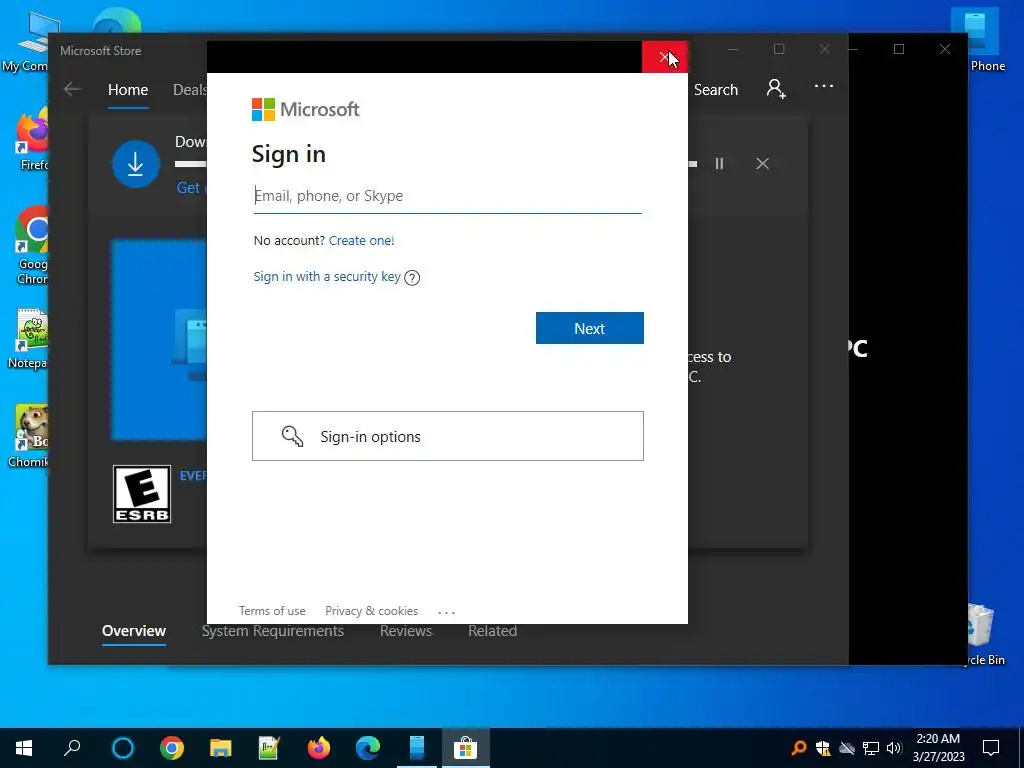
Task: Open the tray orange magnifier icon
Action: tap(798, 748)
